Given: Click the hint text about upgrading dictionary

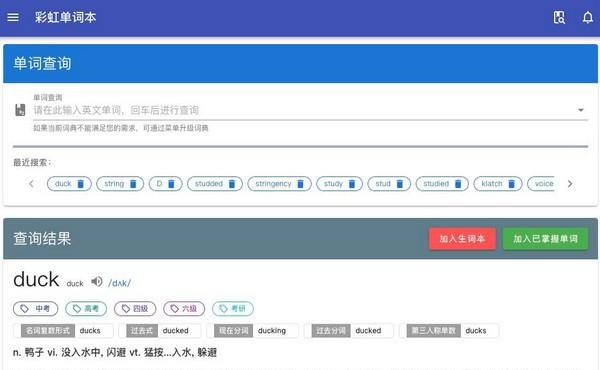Looking at the screenshot, I should click(x=121, y=128).
